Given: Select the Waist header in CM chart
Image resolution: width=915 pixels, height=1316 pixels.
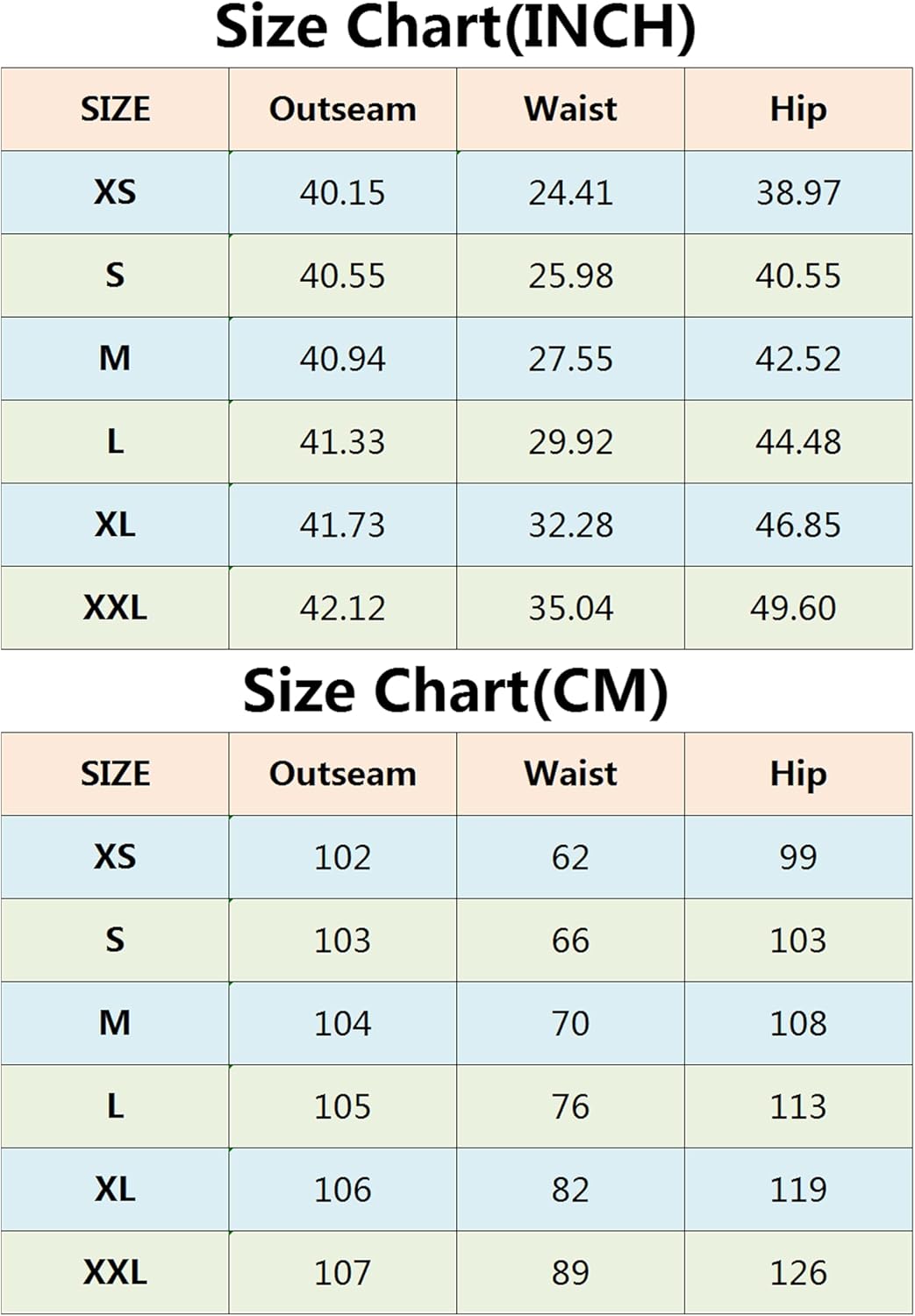Looking at the screenshot, I should pyautogui.click(x=570, y=774).
